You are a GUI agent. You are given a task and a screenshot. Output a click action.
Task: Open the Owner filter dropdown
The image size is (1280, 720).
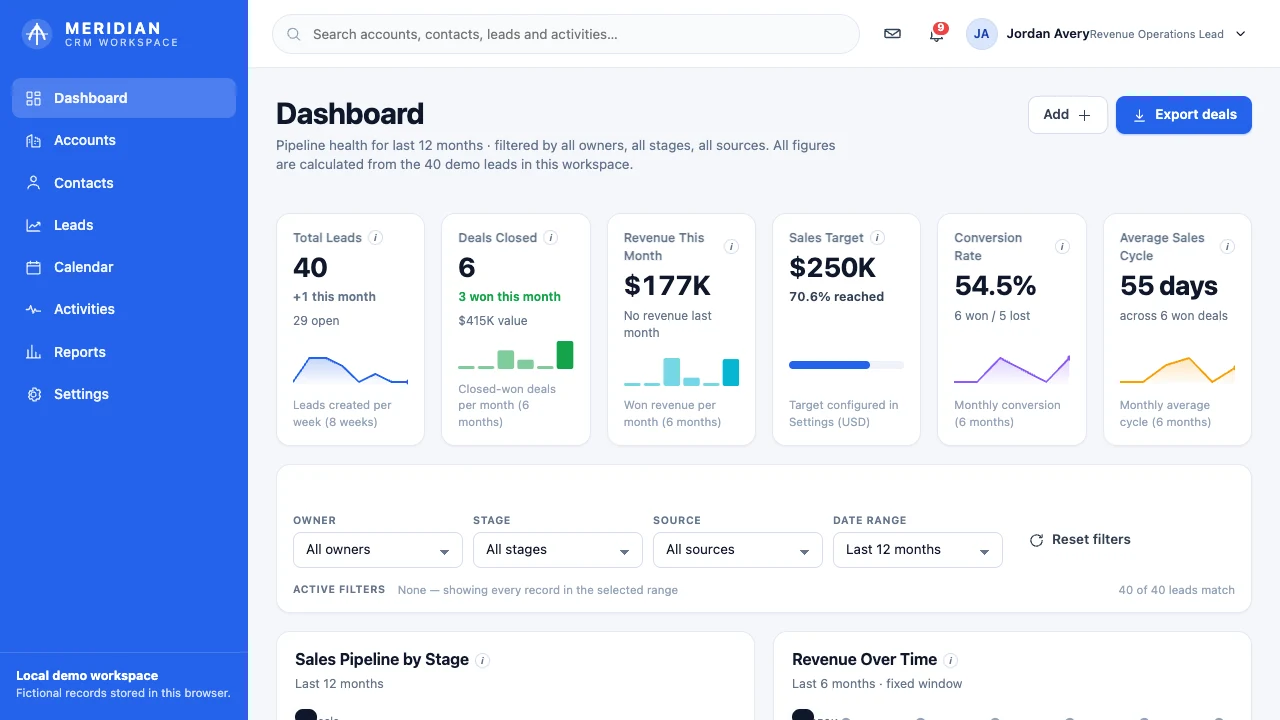point(378,550)
